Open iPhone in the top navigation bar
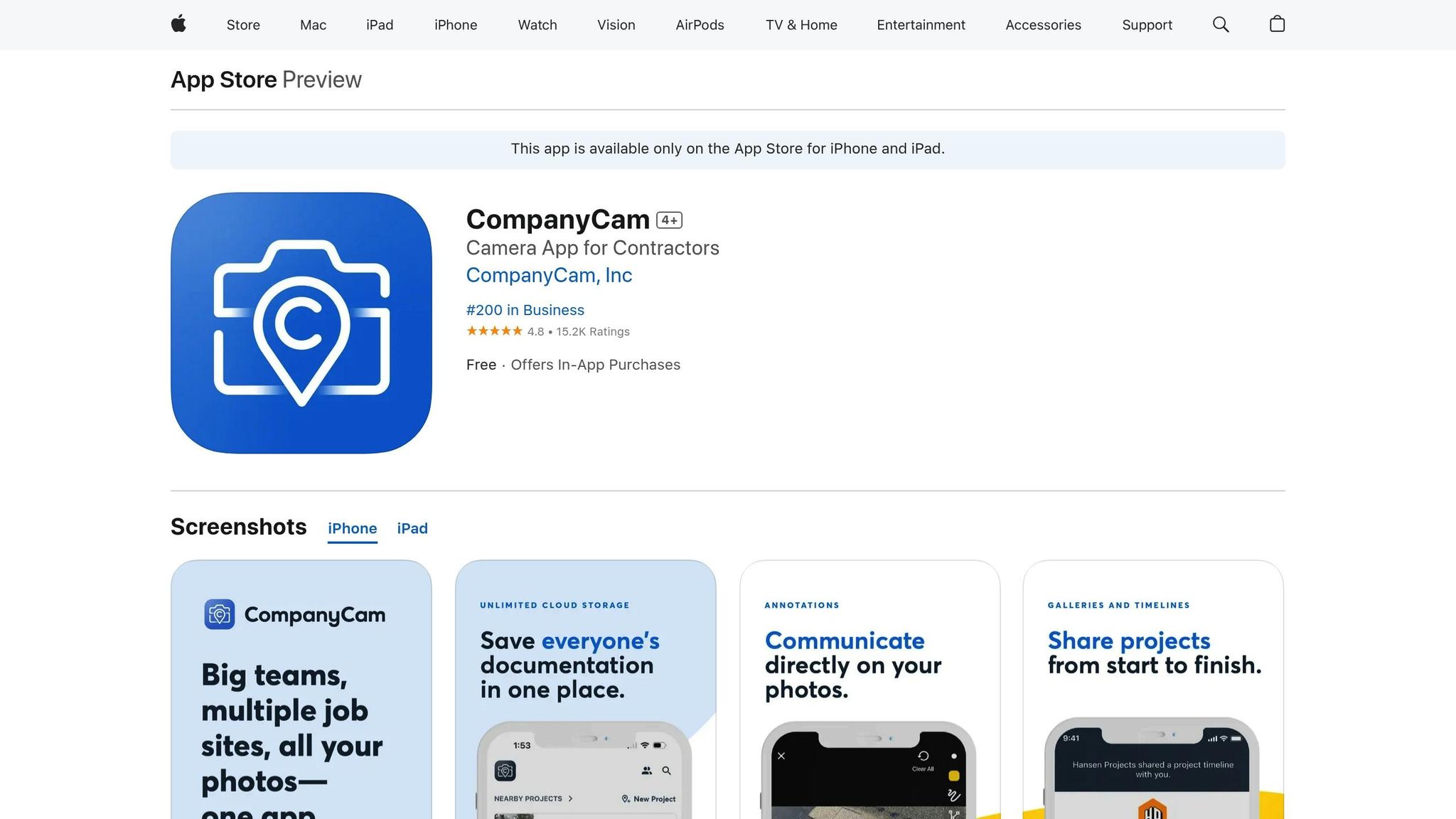 pos(456,25)
